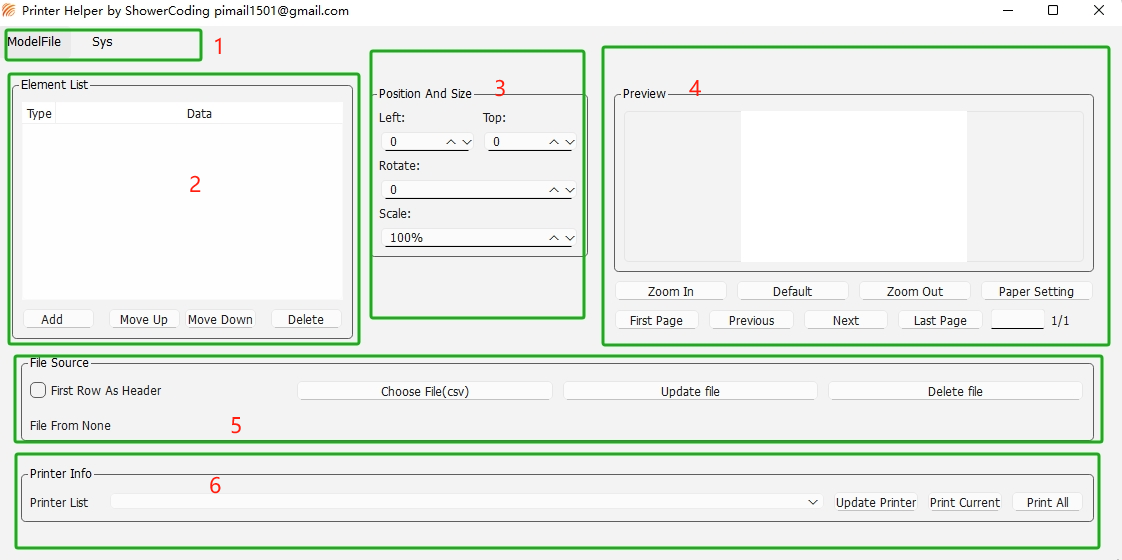Screen dimensions: 1122x560
Task: Click the Type column header
Action: 39,114
